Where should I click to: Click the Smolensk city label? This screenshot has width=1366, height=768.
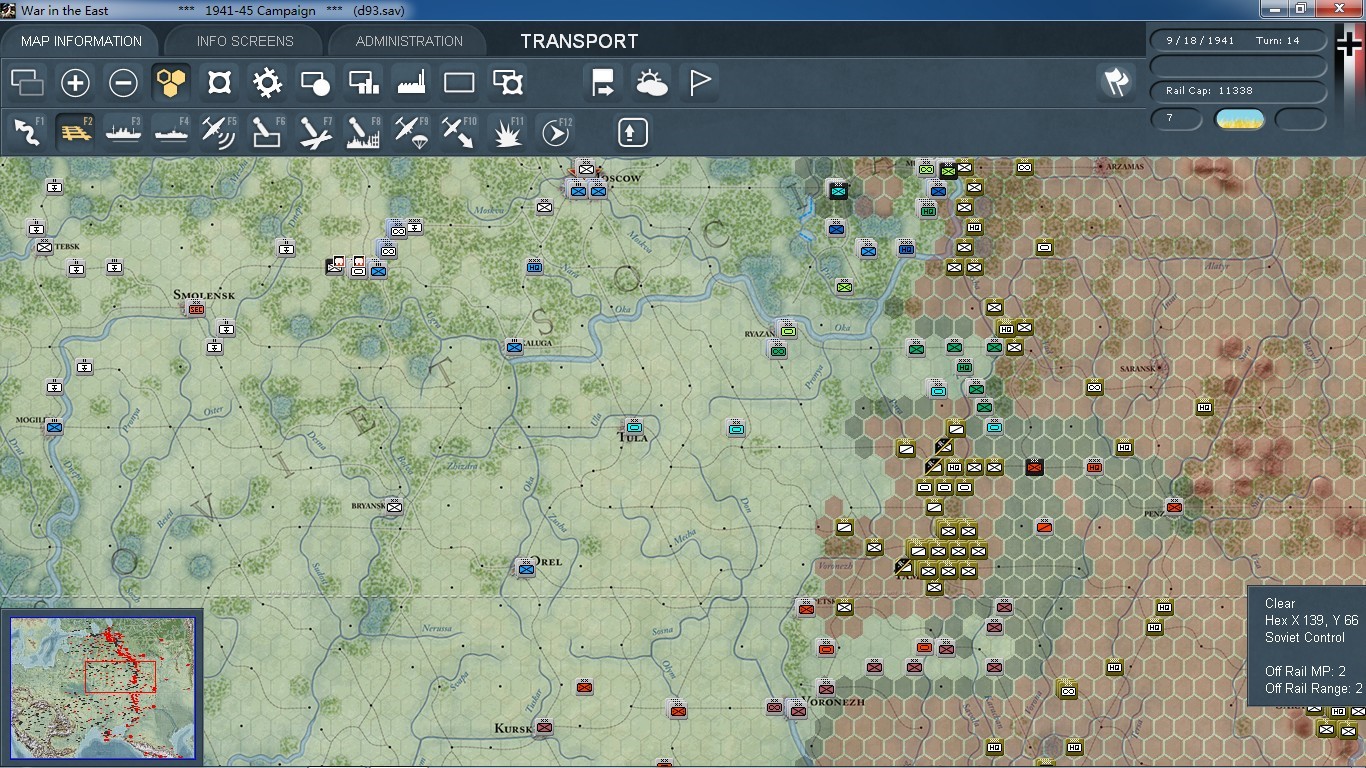click(204, 296)
